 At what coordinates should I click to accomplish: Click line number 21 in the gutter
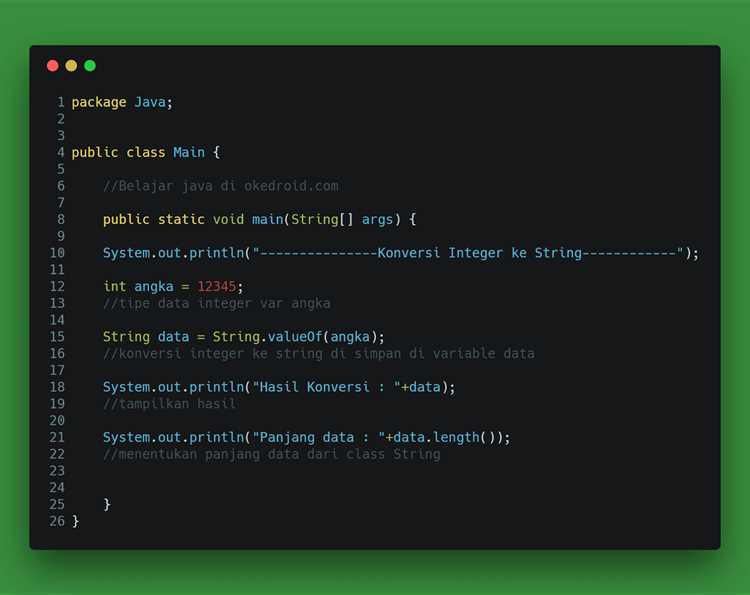click(x=57, y=437)
